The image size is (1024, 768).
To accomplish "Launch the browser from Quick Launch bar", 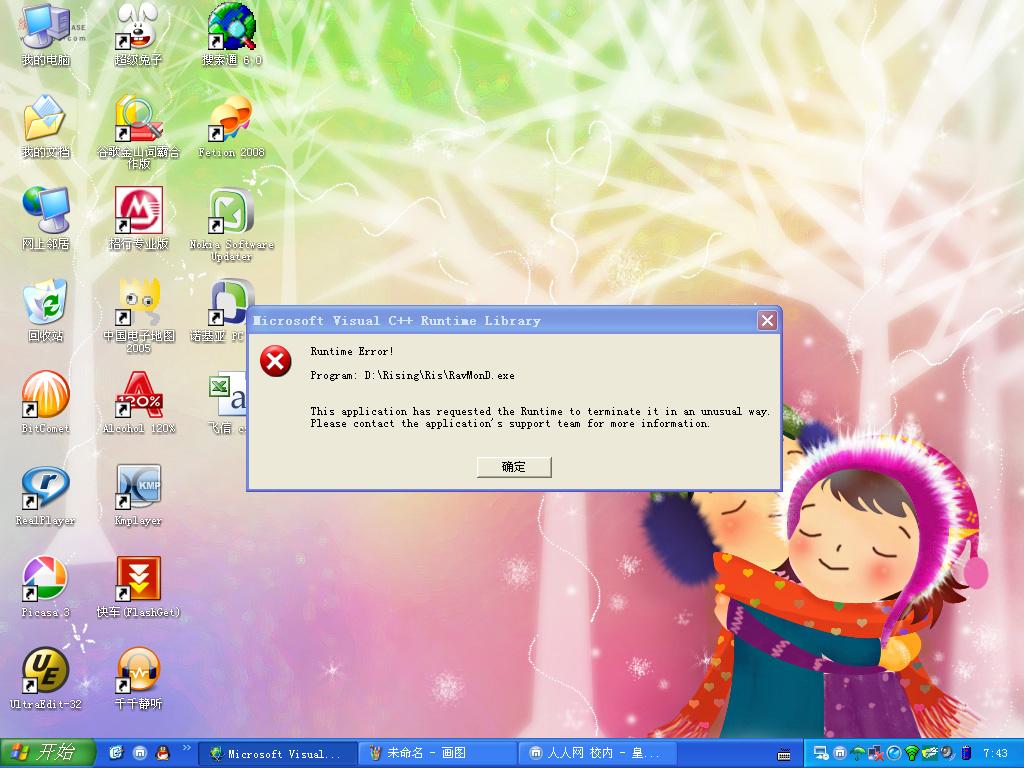I will pos(116,753).
